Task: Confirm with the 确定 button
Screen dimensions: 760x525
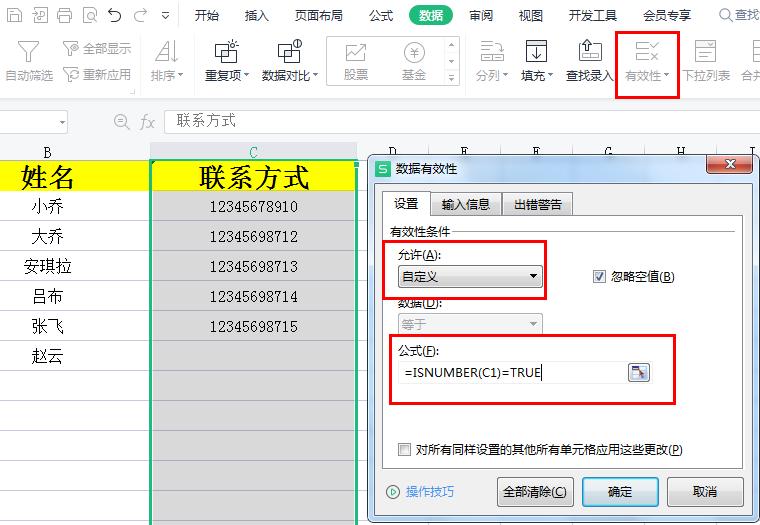Action: 620,492
